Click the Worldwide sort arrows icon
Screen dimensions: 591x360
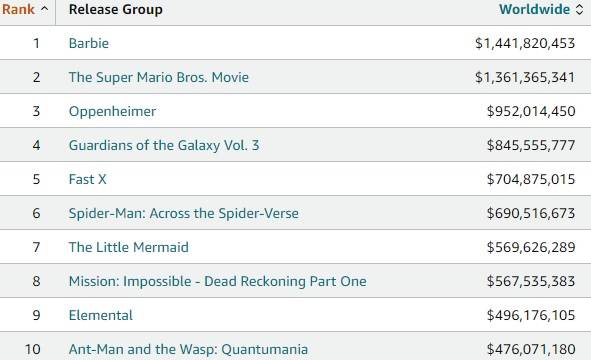[579, 9]
